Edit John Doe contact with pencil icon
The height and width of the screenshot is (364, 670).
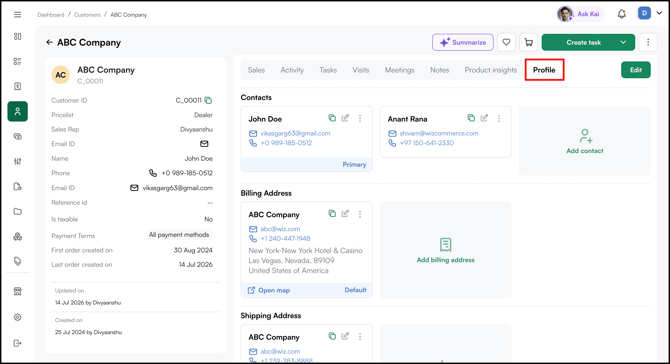click(x=345, y=118)
